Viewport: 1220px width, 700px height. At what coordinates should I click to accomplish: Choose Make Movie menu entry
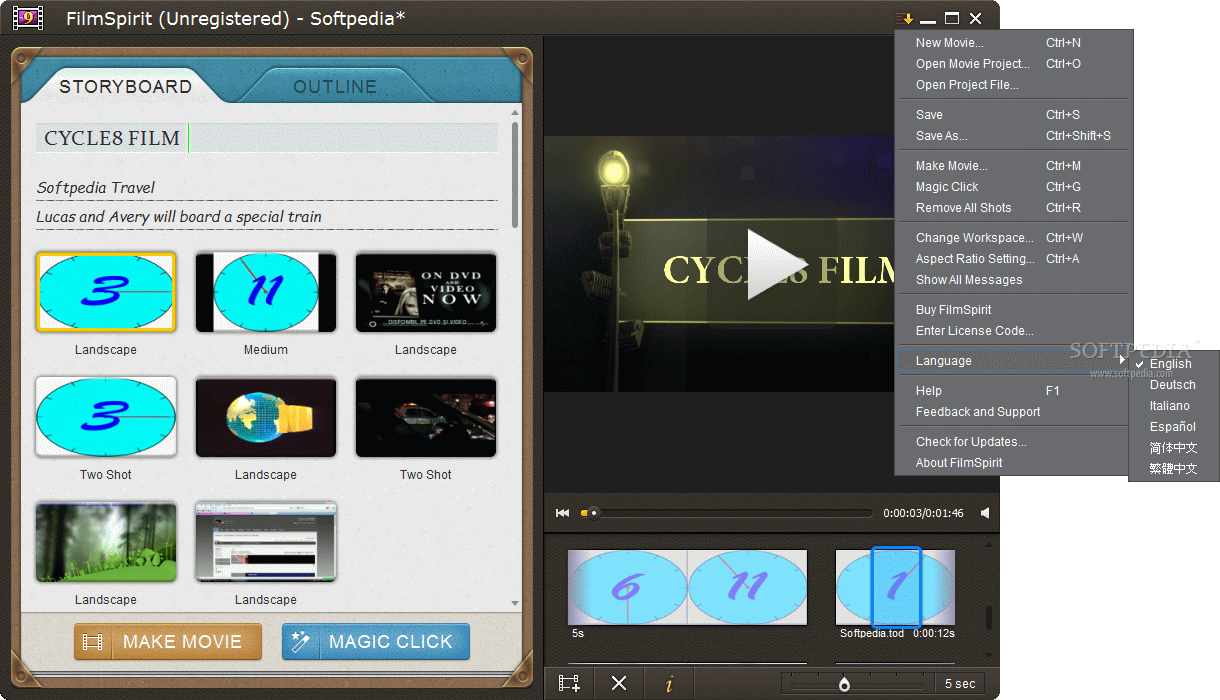(x=1014, y=166)
